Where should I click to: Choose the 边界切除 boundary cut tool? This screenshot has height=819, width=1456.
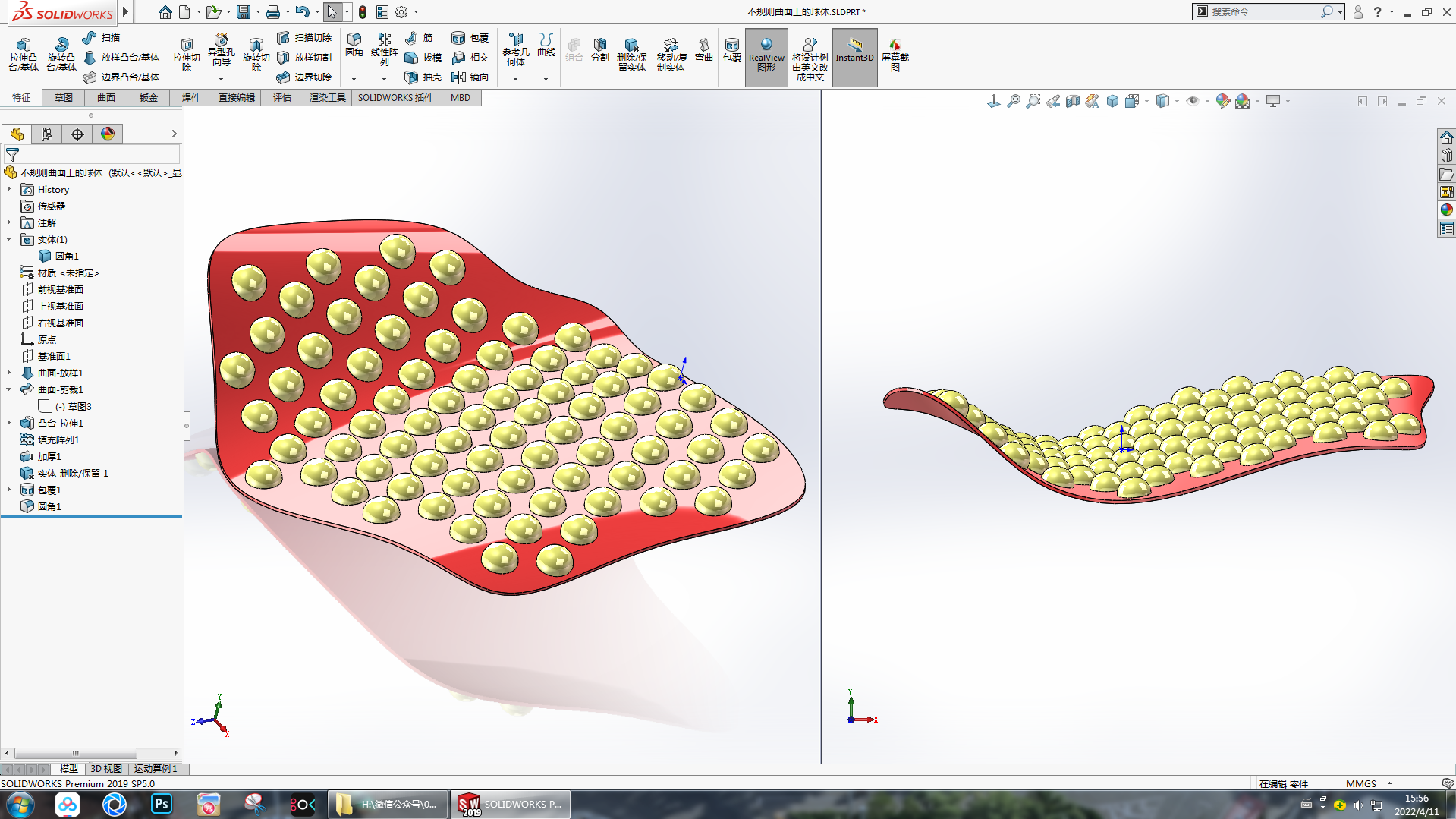(304, 77)
